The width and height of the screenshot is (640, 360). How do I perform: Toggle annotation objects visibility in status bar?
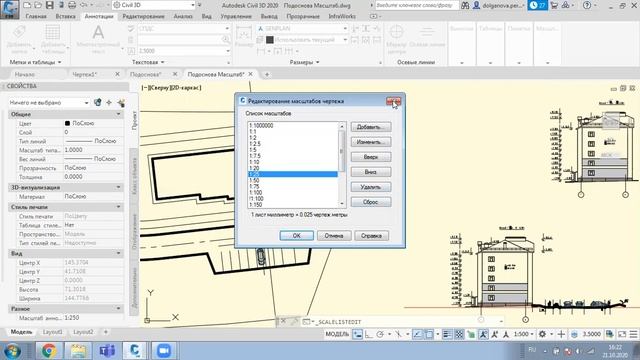click(483, 334)
